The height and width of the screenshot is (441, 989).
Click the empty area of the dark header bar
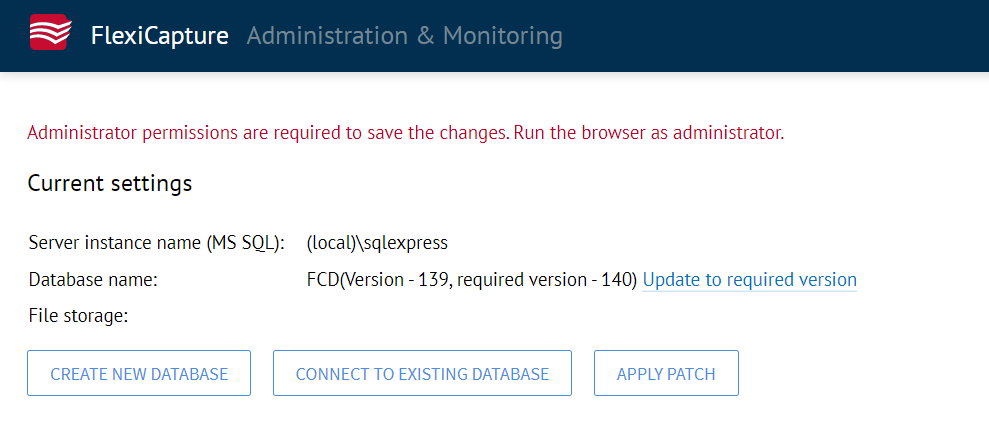click(776, 35)
